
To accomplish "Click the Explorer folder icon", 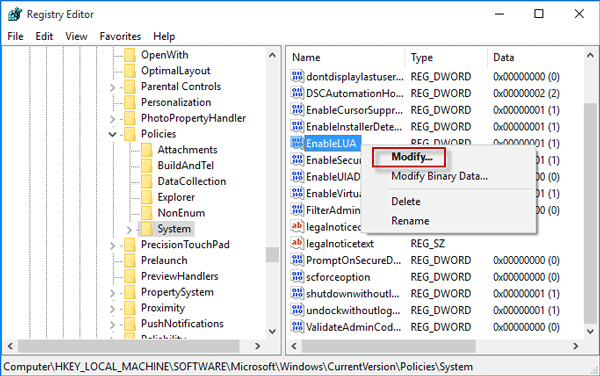I will pyautogui.click(x=147, y=197).
